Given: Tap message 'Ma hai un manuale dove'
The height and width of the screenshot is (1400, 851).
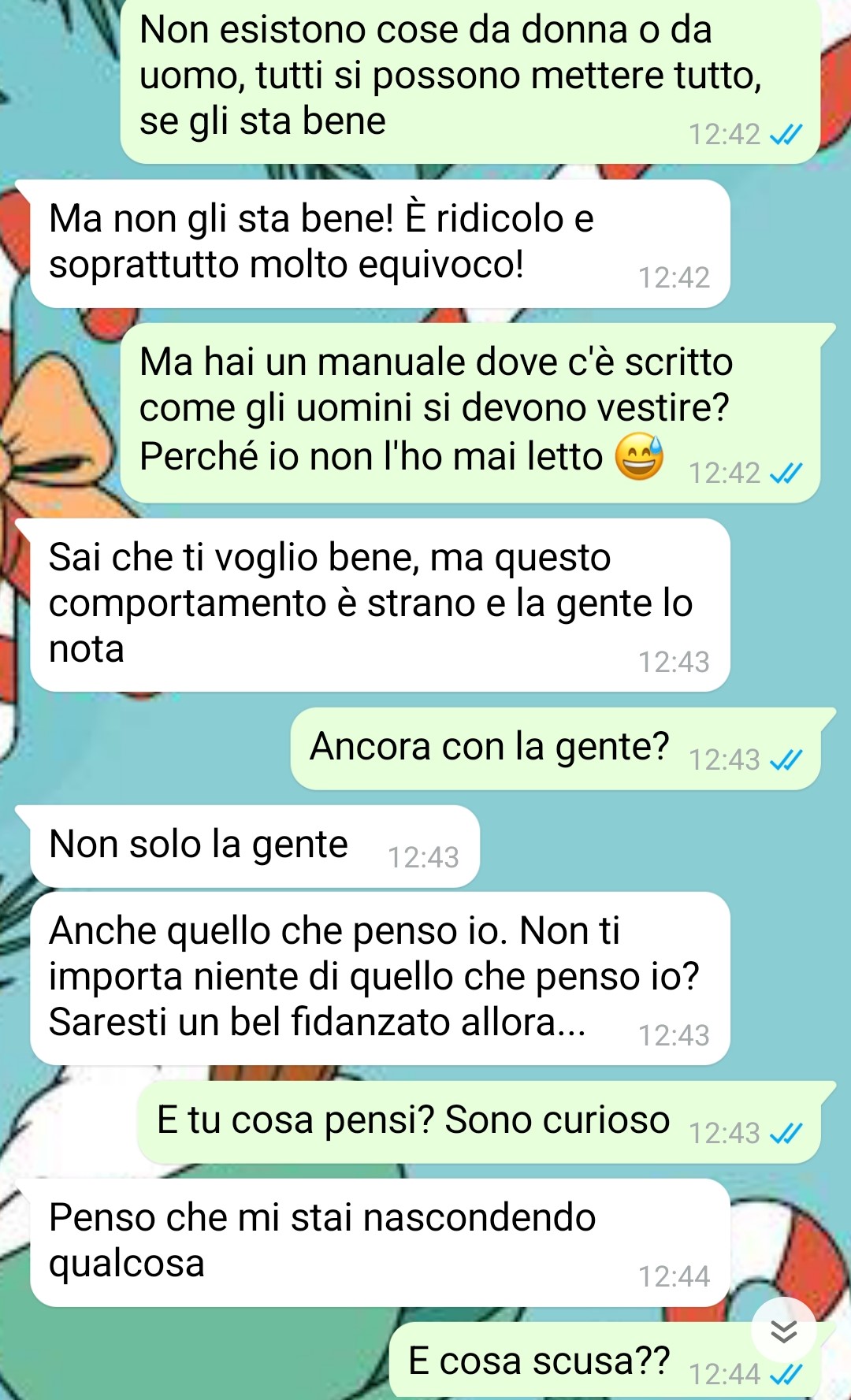Looking at the screenshot, I should coord(470,413).
